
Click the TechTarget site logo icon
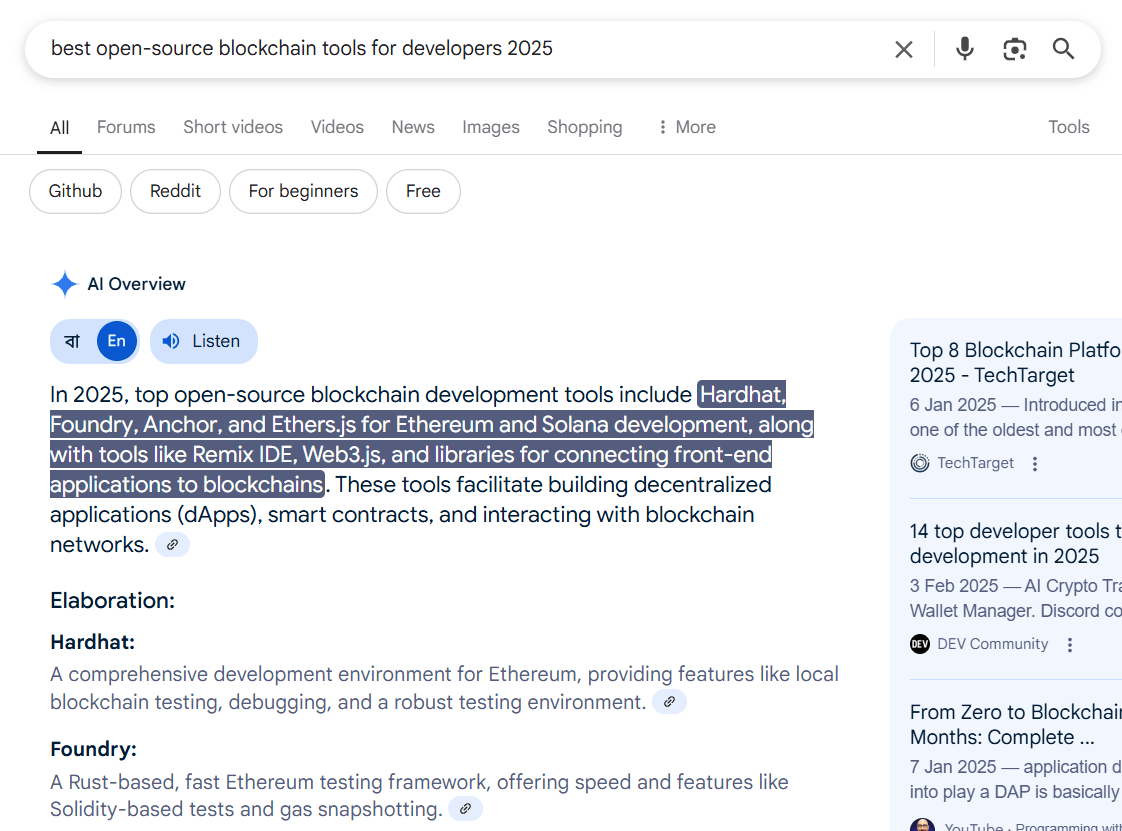(919, 463)
